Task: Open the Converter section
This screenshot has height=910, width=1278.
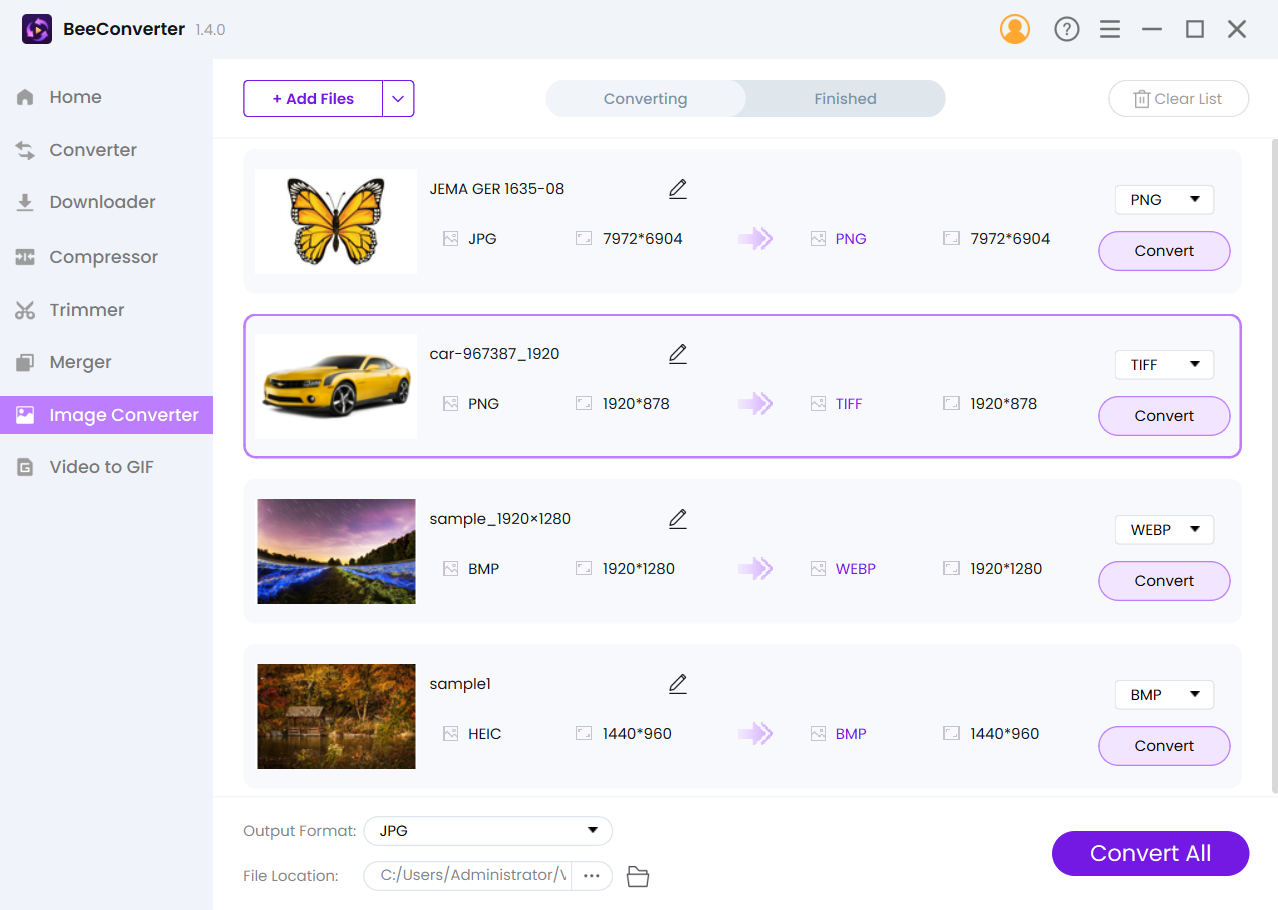Action: click(106, 150)
